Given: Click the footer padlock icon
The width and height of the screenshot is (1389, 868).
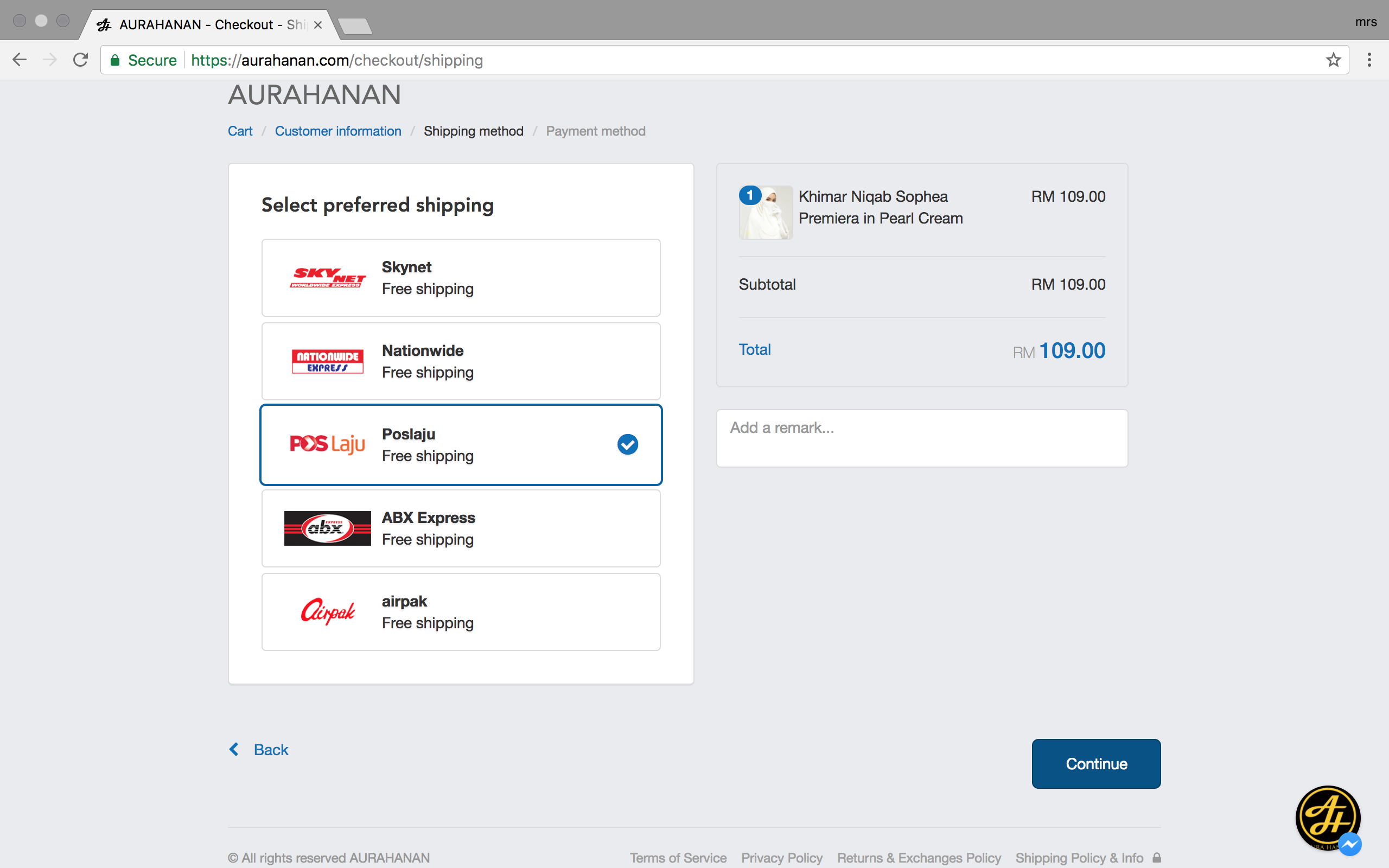Looking at the screenshot, I should point(1157,858).
